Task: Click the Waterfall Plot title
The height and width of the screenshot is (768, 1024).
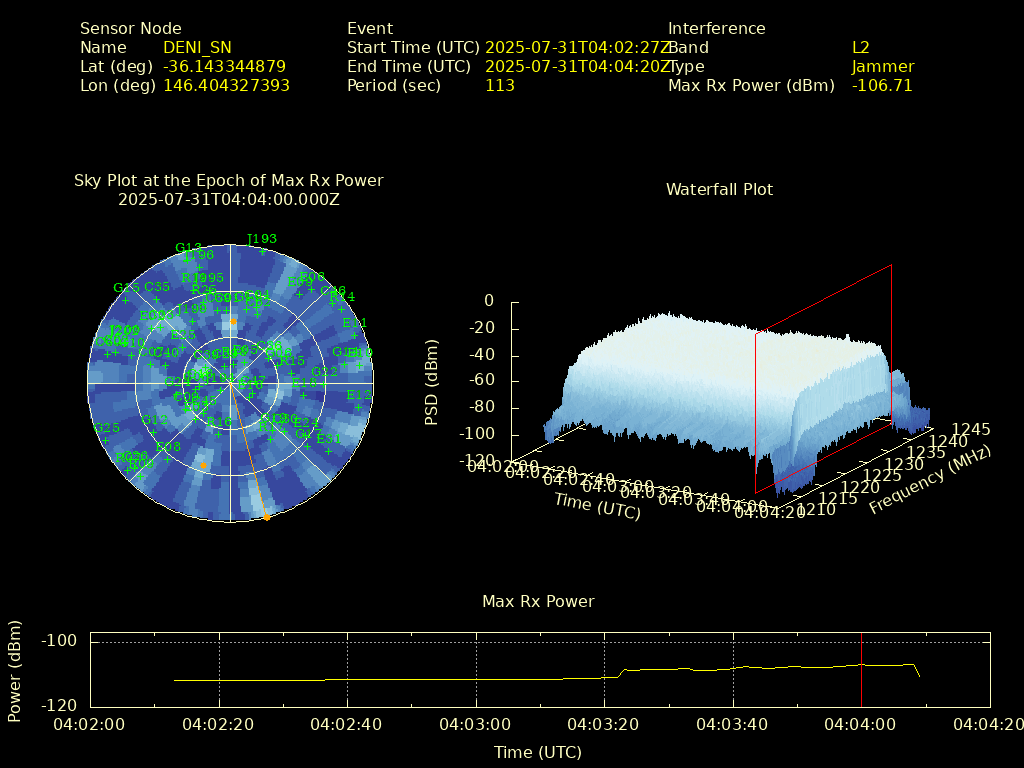Action: point(719,189)
